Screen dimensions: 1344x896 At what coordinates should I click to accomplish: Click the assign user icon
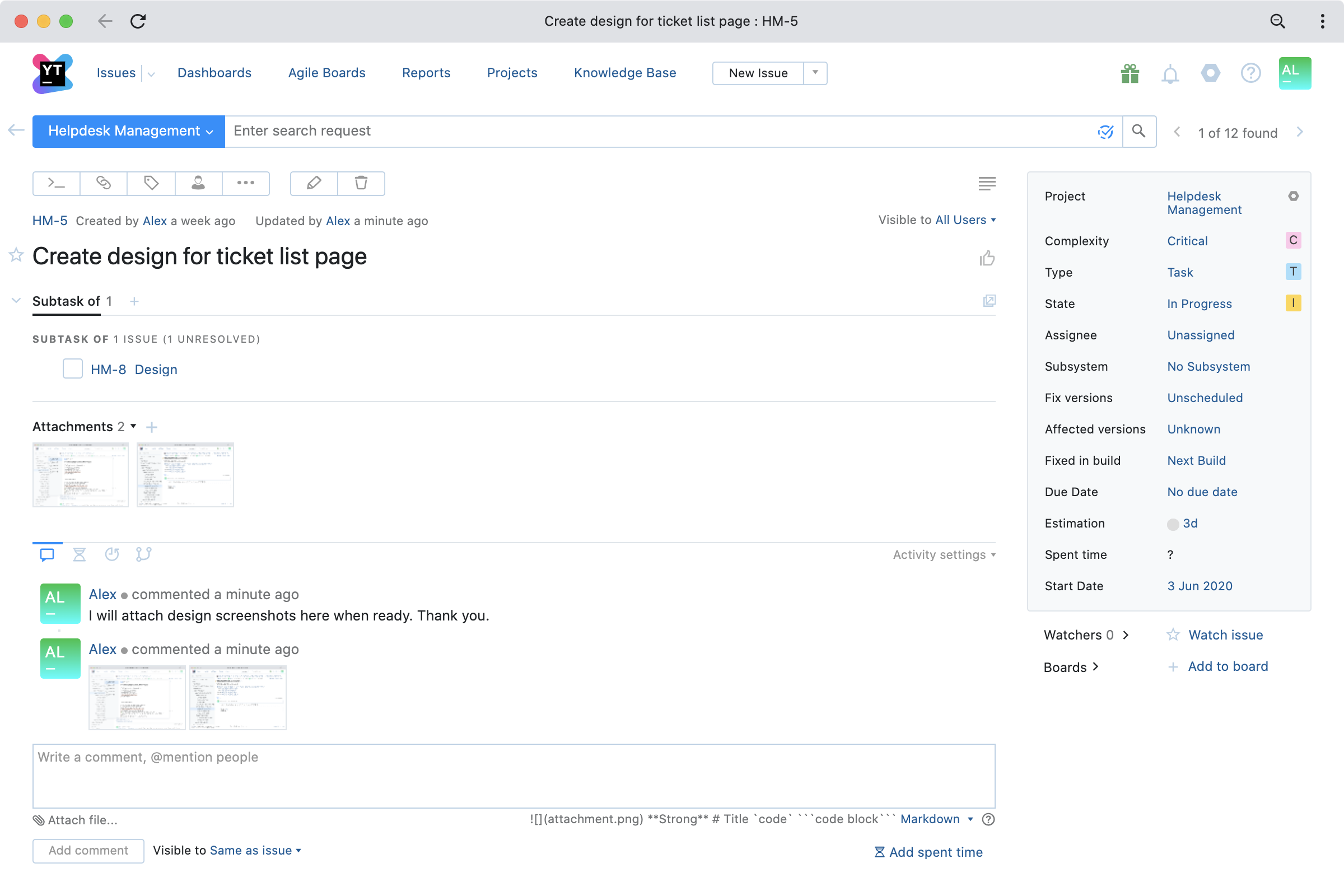coord(198,184)
